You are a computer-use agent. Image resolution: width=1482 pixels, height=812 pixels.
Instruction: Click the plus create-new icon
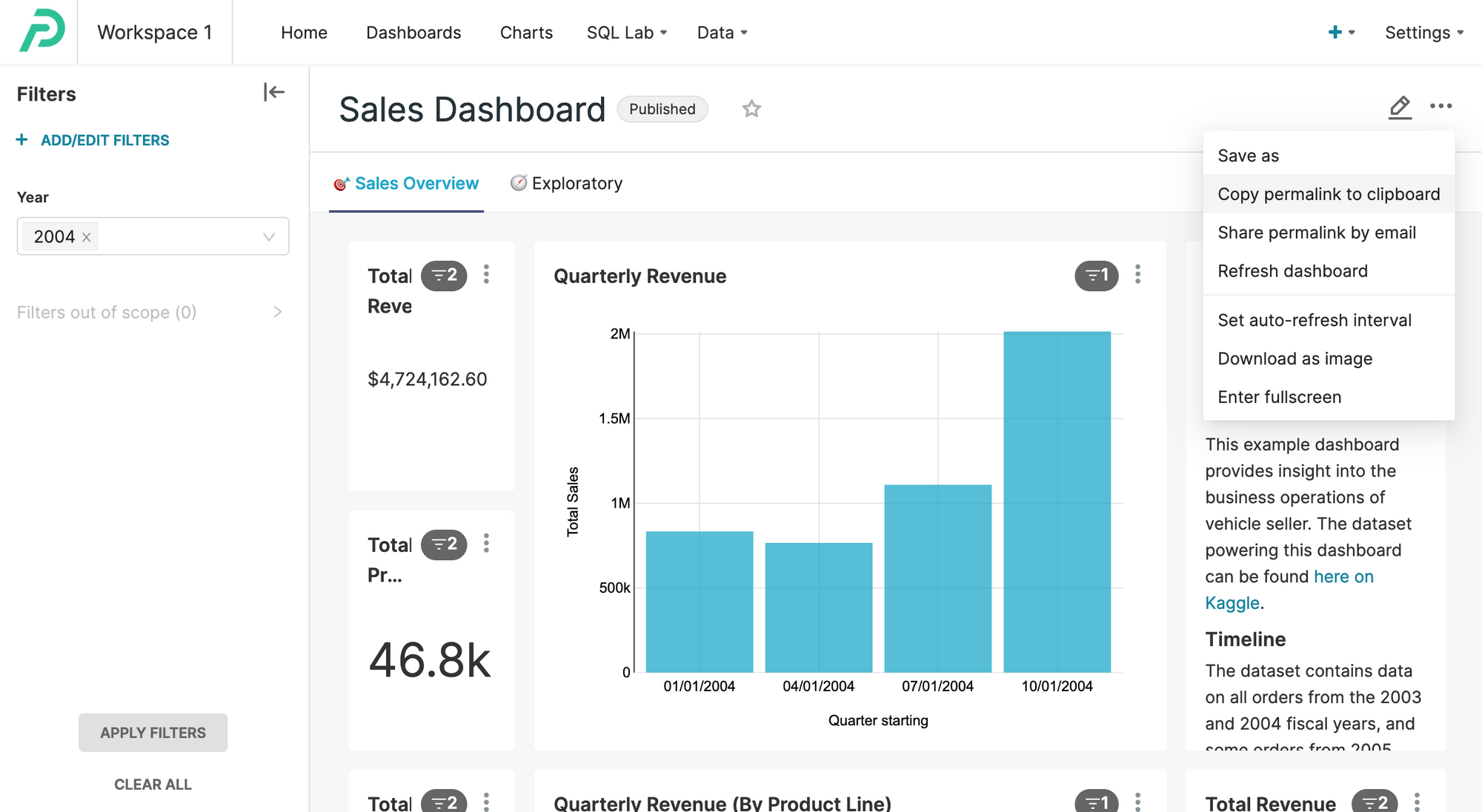1335,32
